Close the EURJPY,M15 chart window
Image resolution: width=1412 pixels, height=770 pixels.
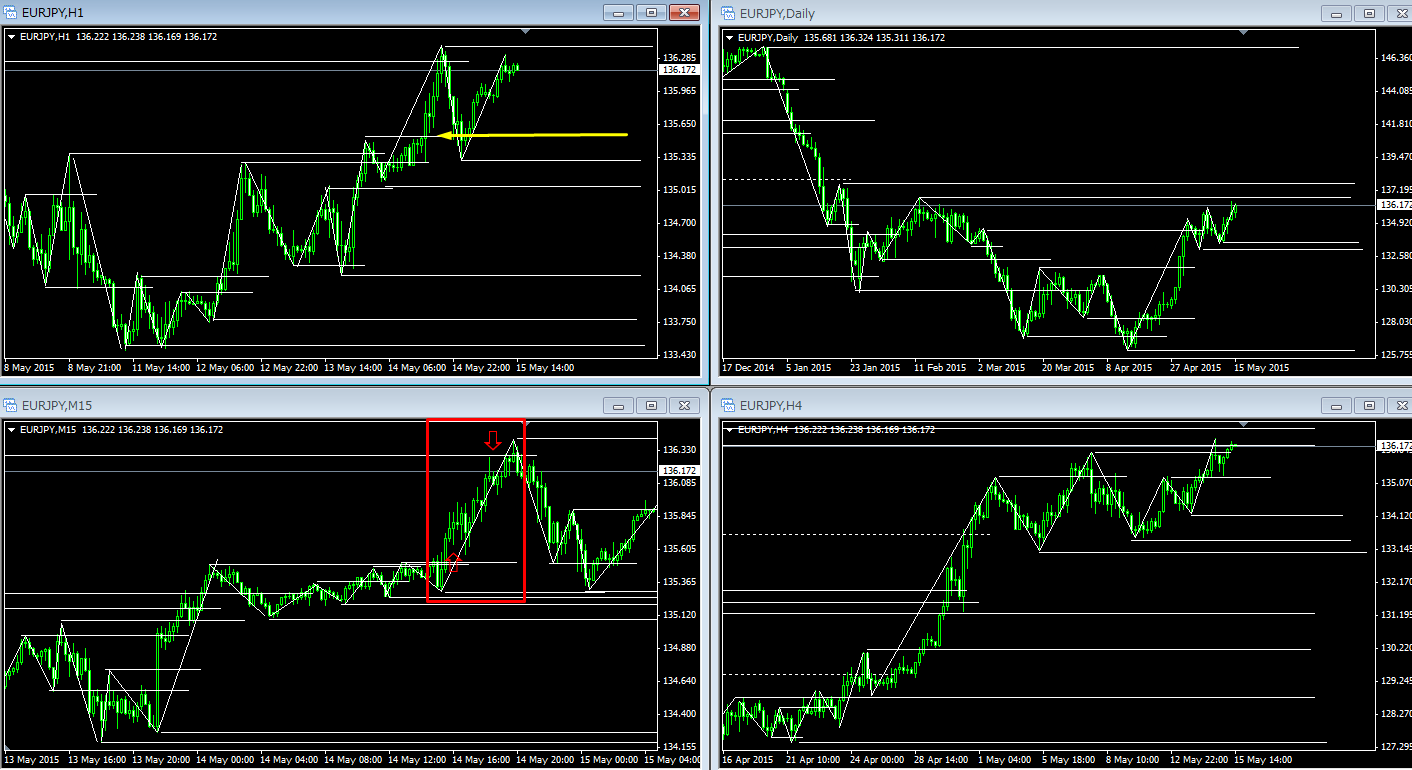tap(684, 405)
